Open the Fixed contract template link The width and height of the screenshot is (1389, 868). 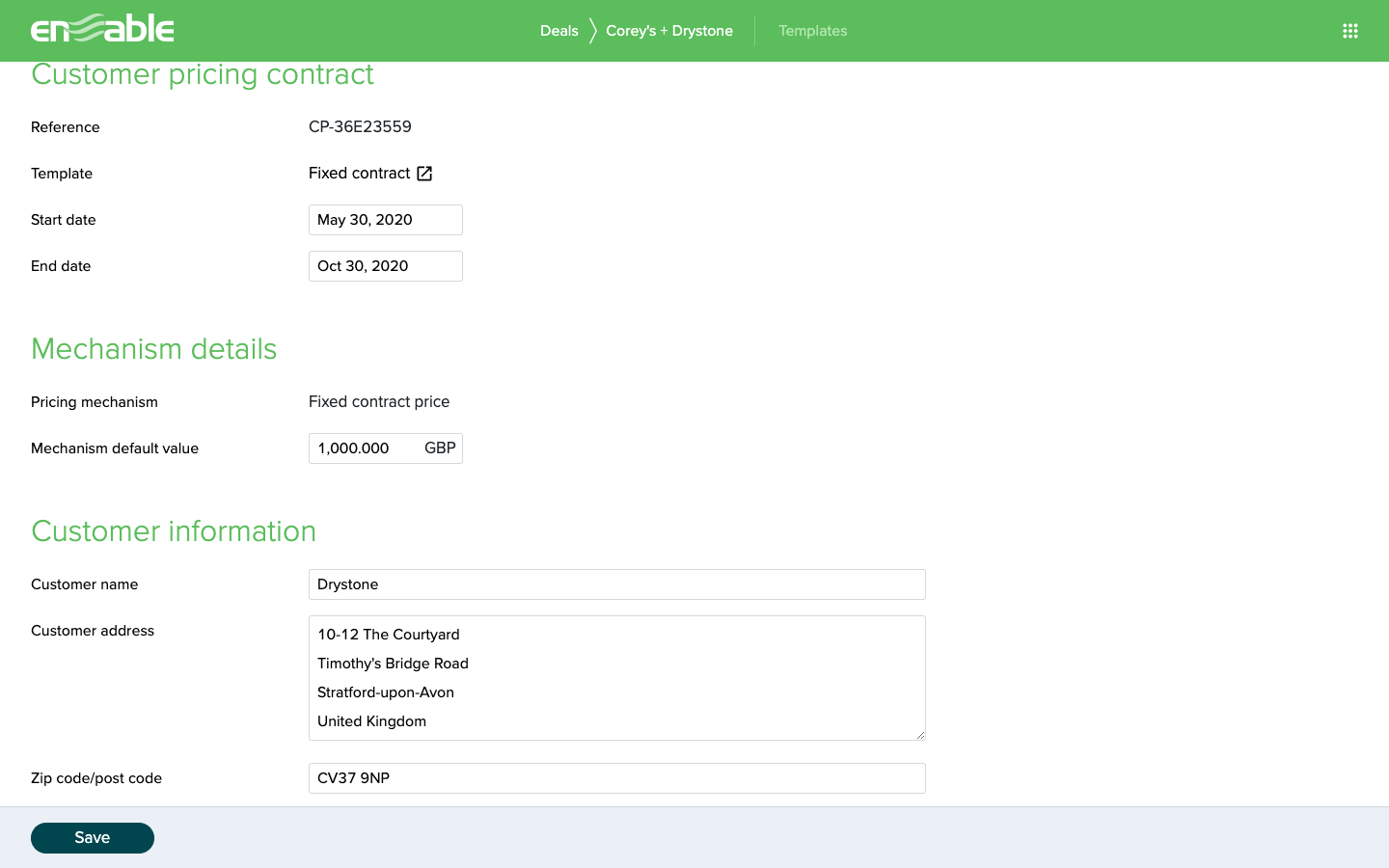(x=360, y=174)
